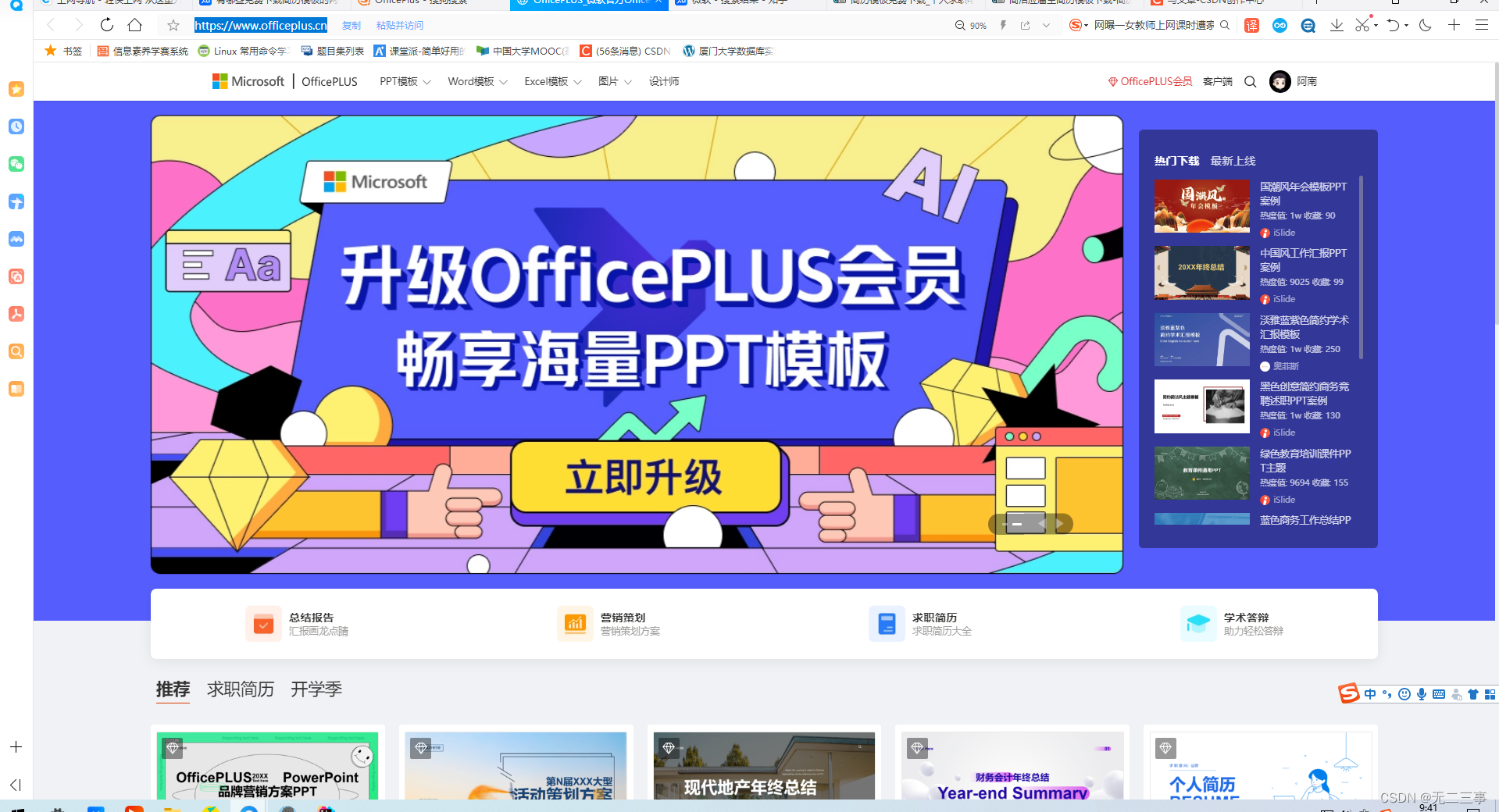
Task: Open the 学术答辩 category card
Action: 1232,624
